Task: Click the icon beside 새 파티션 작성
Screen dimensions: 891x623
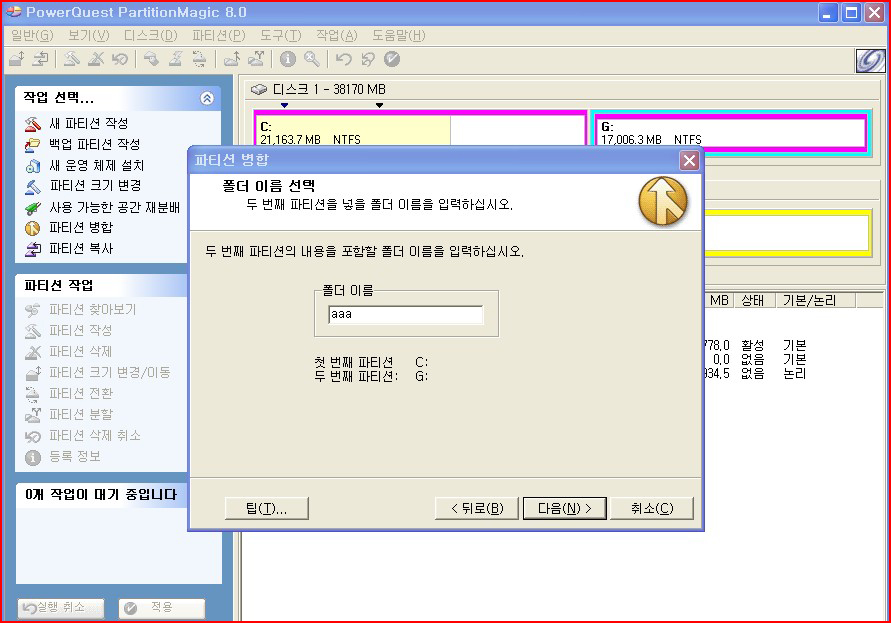Action: point(33,123)
